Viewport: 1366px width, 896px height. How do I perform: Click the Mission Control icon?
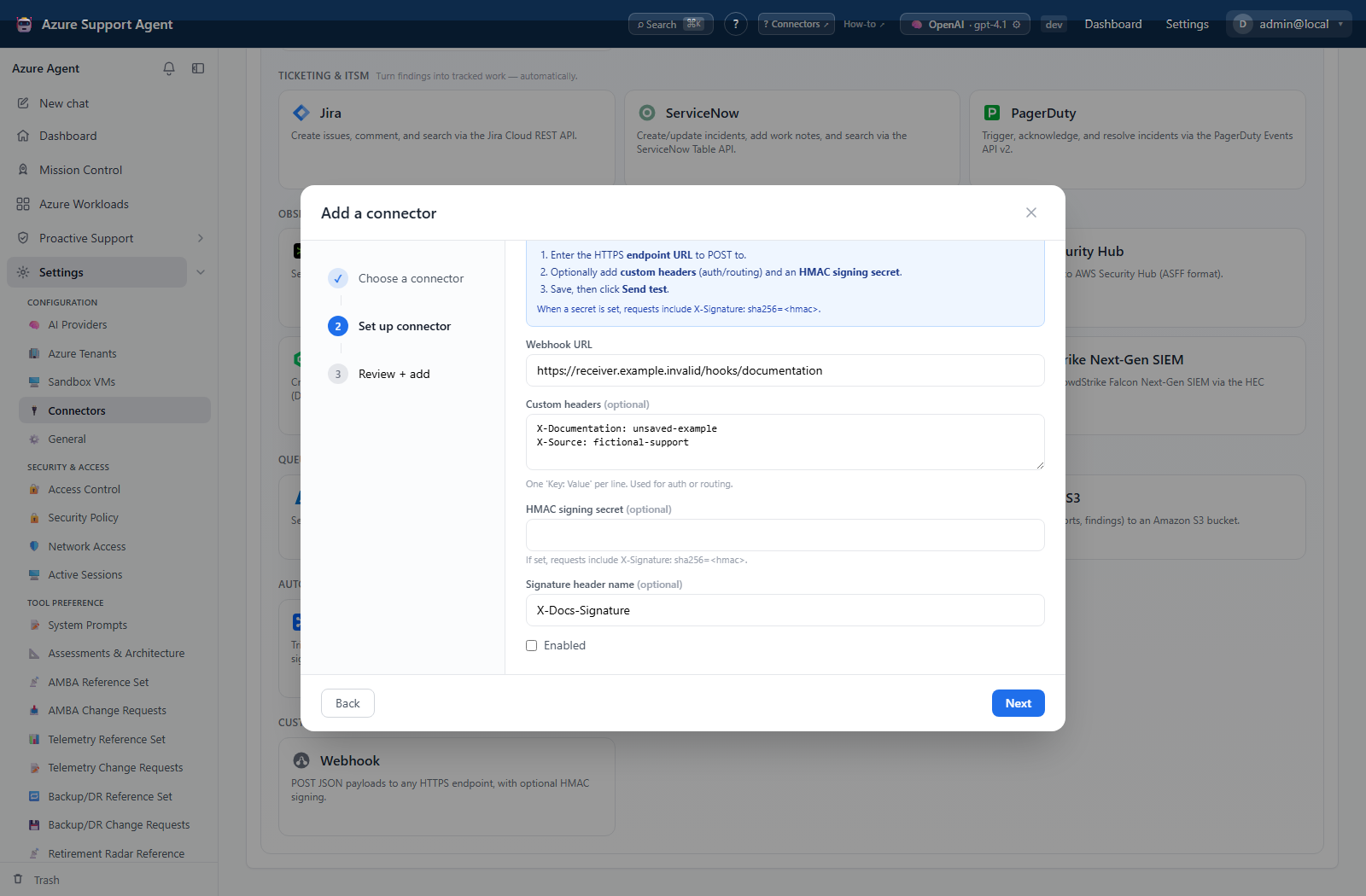click(23, 170)
